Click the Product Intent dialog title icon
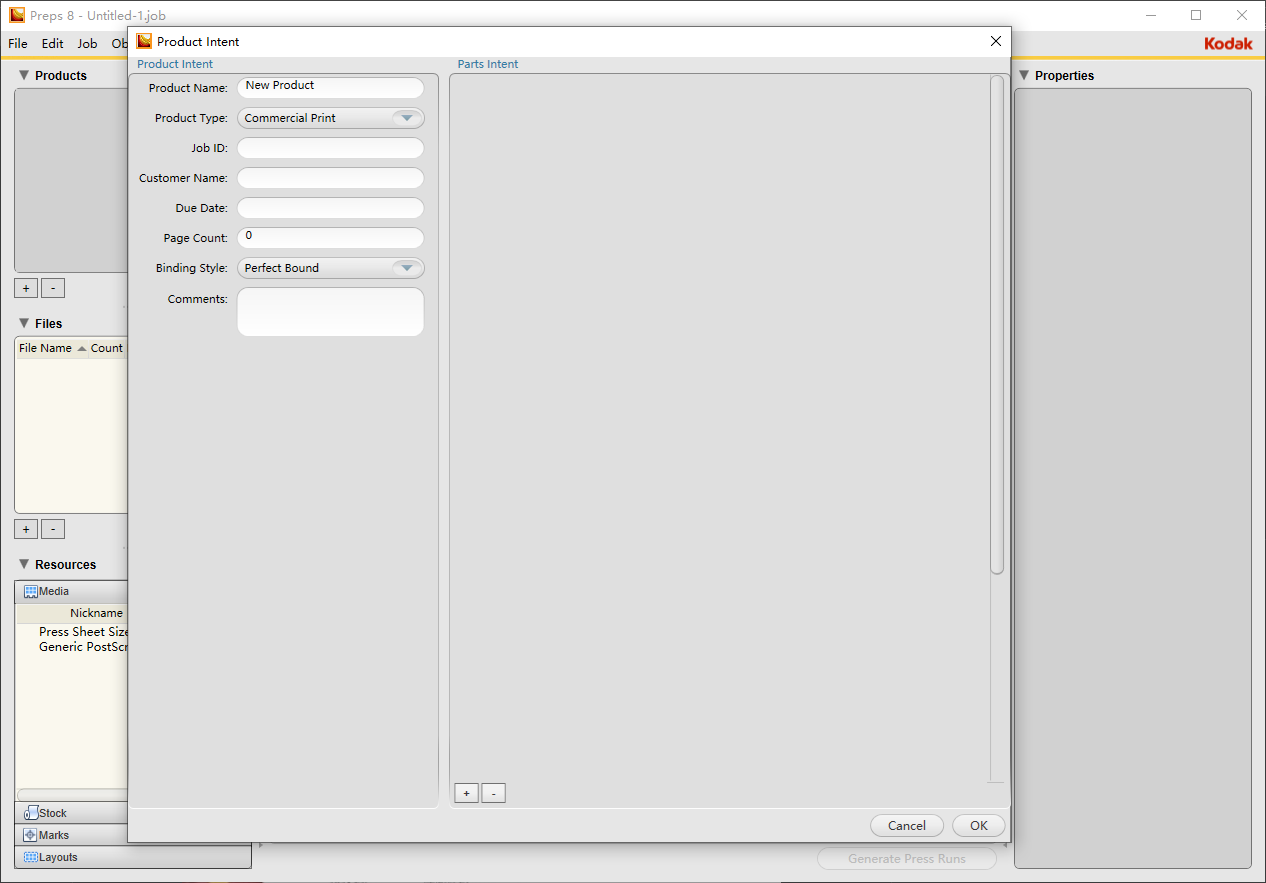 click(x=144, y=41)
